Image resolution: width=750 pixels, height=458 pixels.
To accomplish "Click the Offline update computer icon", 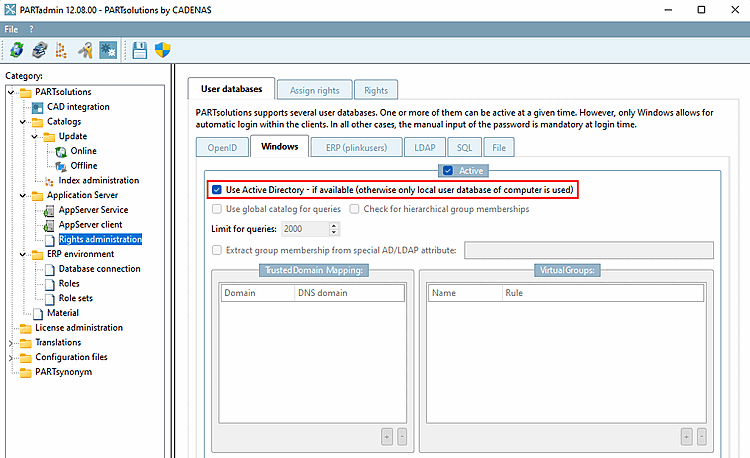I will point(61,166).
